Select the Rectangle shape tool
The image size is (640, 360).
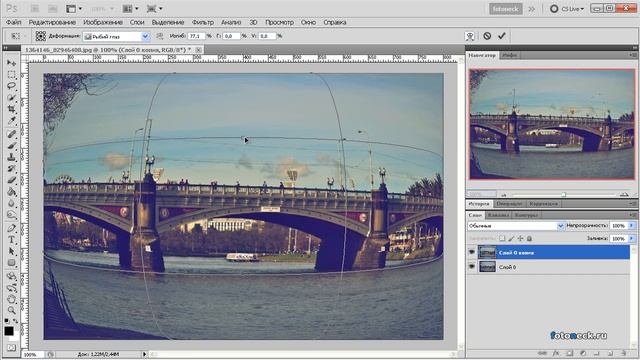click(11, 263)
